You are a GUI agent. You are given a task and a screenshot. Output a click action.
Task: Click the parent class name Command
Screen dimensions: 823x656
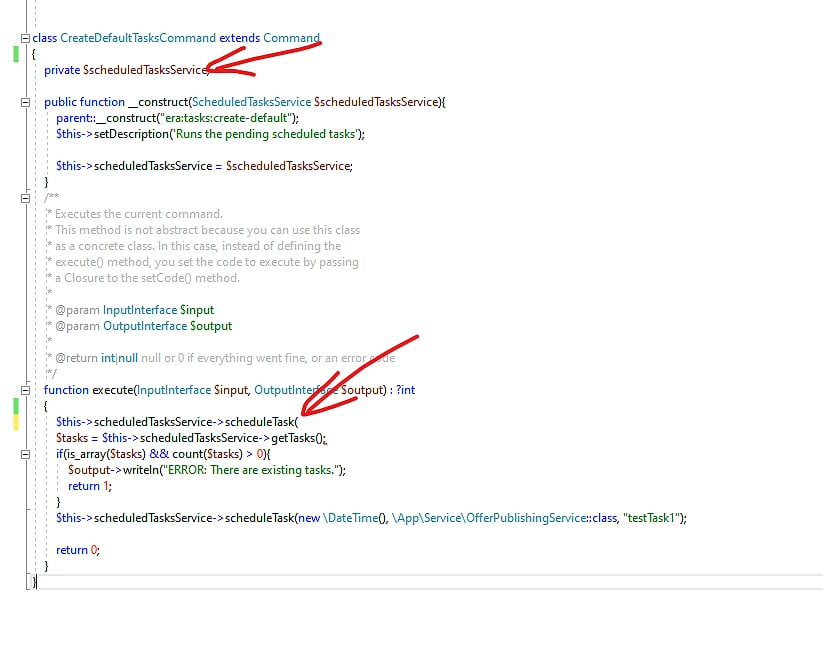pyautogui.click(x=292, y=38)
